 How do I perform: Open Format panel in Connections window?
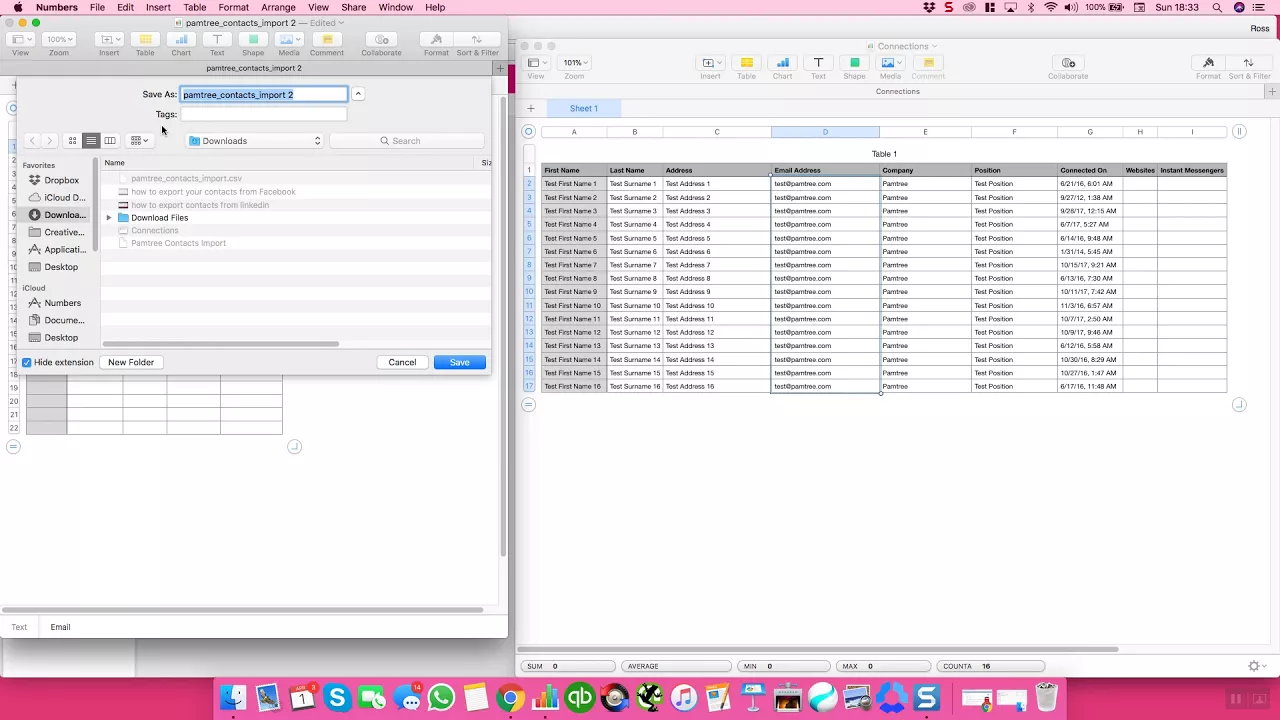(1208, 63)
